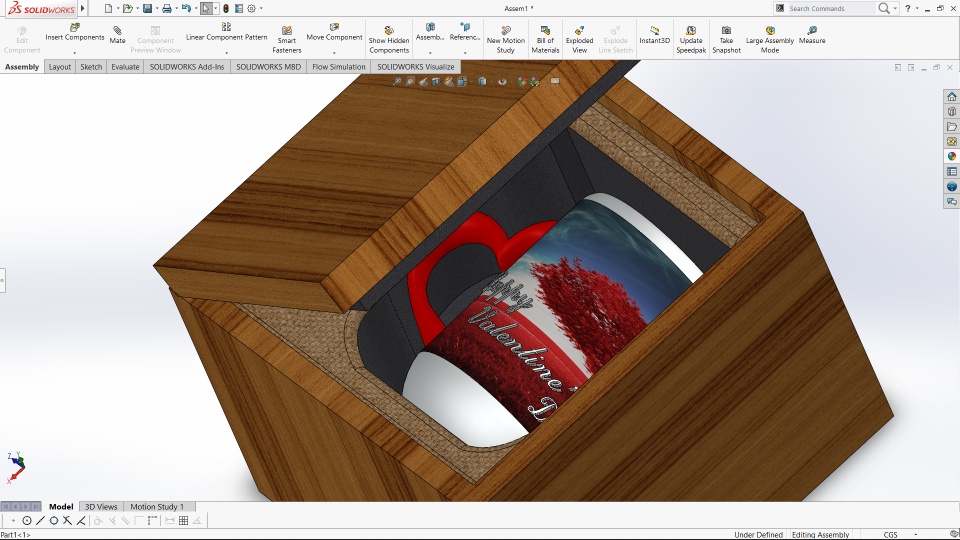This screenshot has width=960, height=540.
Task: Open Appearances color ball in task pane
Action: 951,157
